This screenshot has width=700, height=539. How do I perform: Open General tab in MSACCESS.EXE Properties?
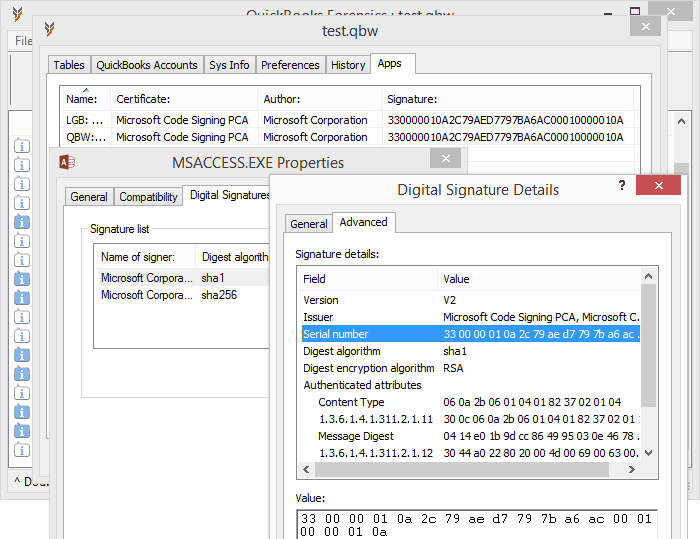(x=89, y=197)
